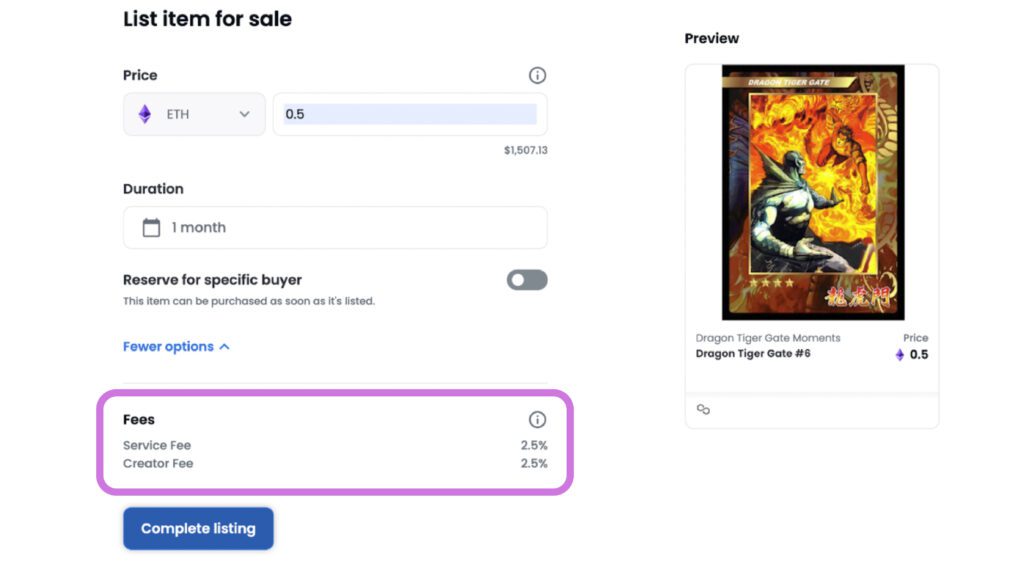
Task: Click the Creator Fee row
Action: (x=335, y=463)
